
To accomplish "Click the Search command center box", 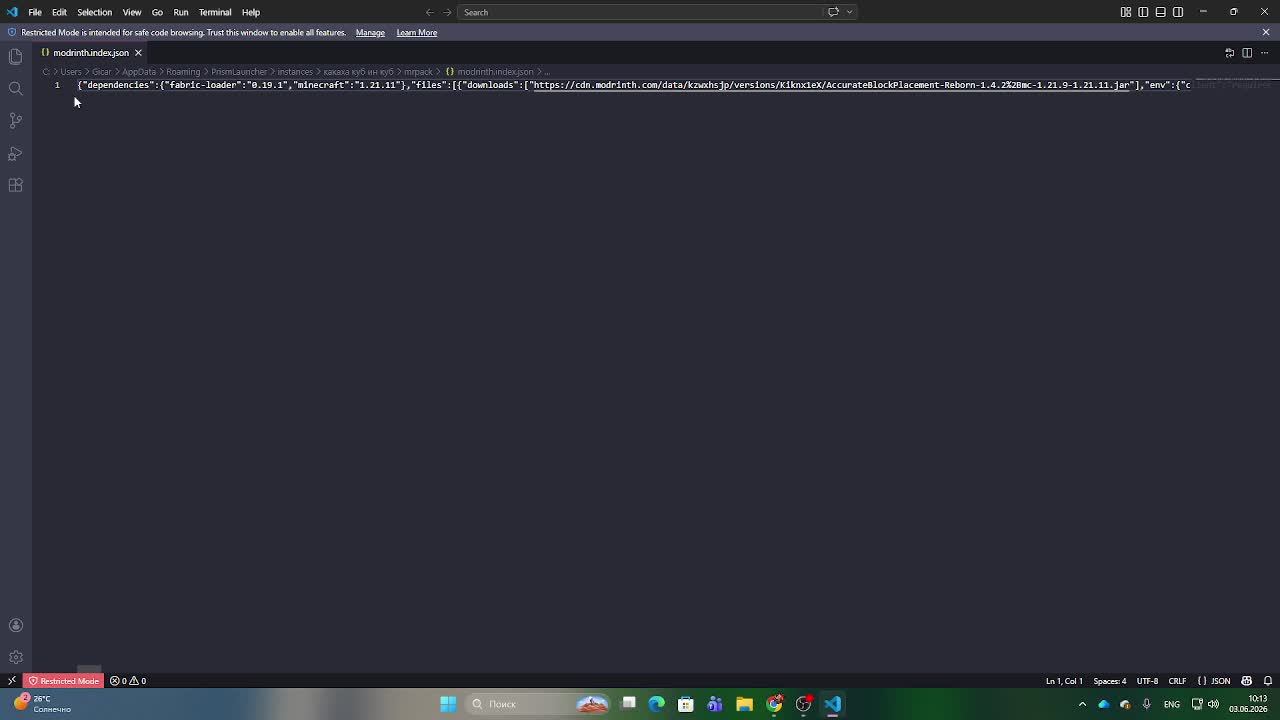I will (640, 12).
